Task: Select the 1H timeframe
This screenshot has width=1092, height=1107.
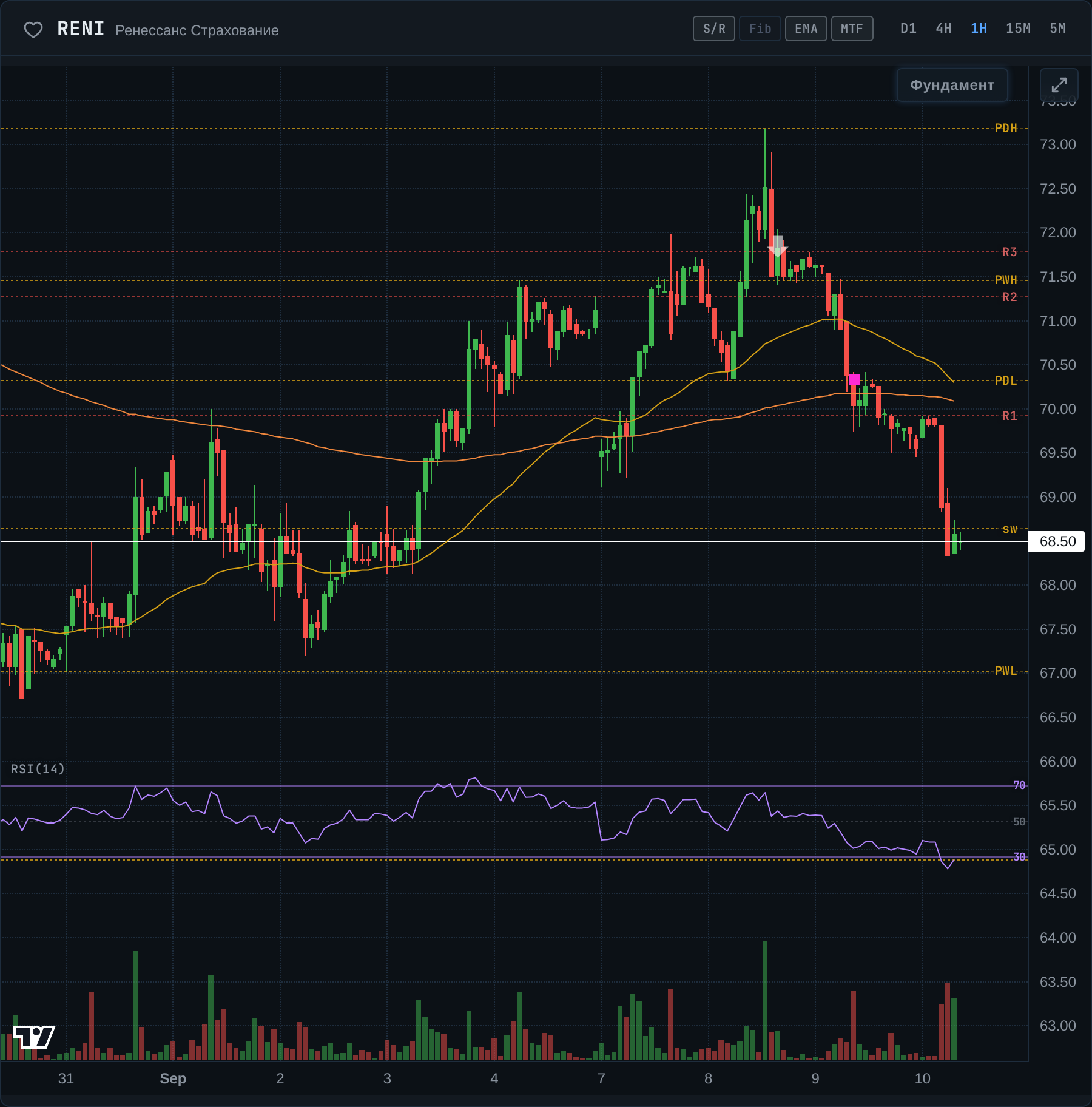Action: [x=979, y=29]
